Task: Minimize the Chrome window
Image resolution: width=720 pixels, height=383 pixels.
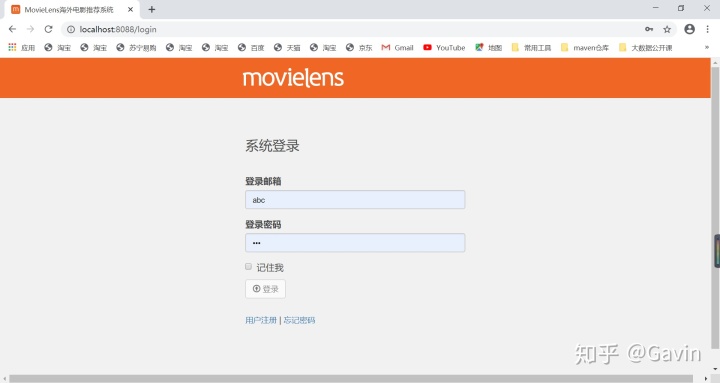Action: point(656,8)
